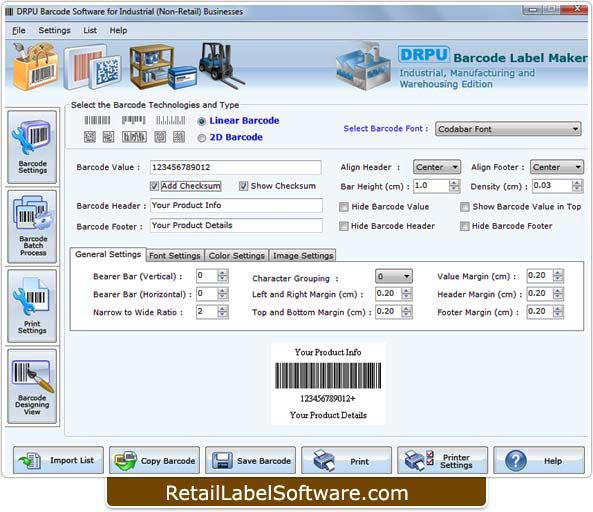Adjust the Header Margin spinner arrows
This screenshot has width=593, height=512.
click(558, 294)
